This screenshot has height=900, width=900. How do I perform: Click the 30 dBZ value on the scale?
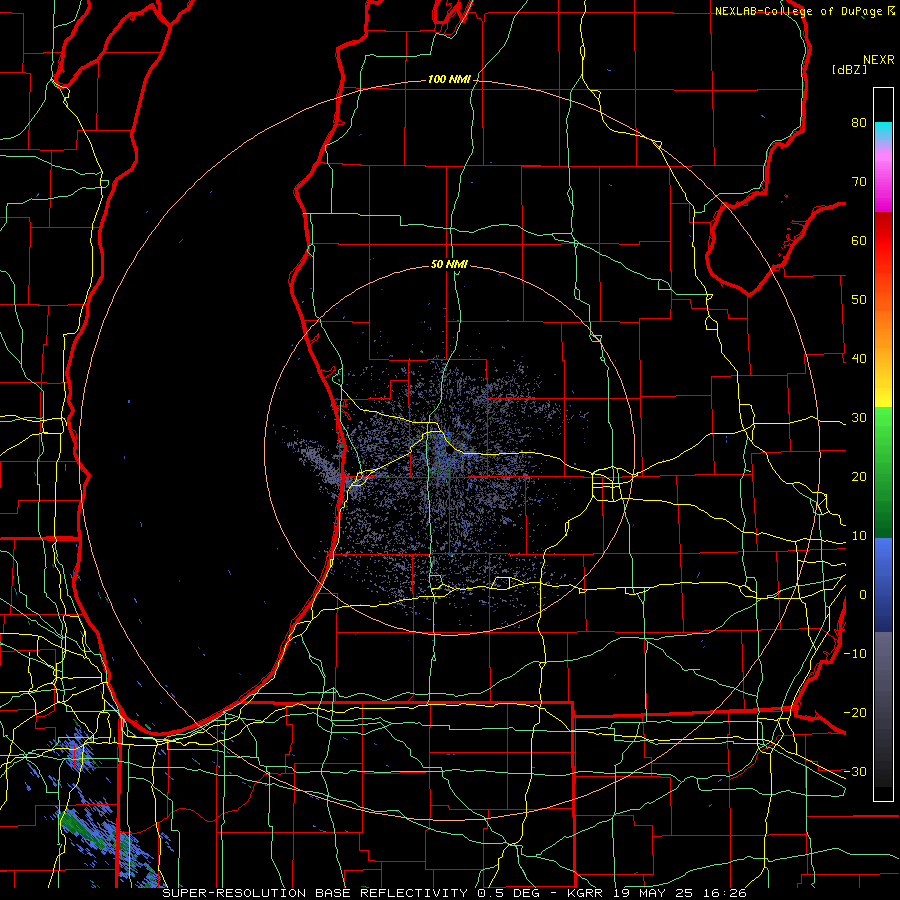[859, 418]
